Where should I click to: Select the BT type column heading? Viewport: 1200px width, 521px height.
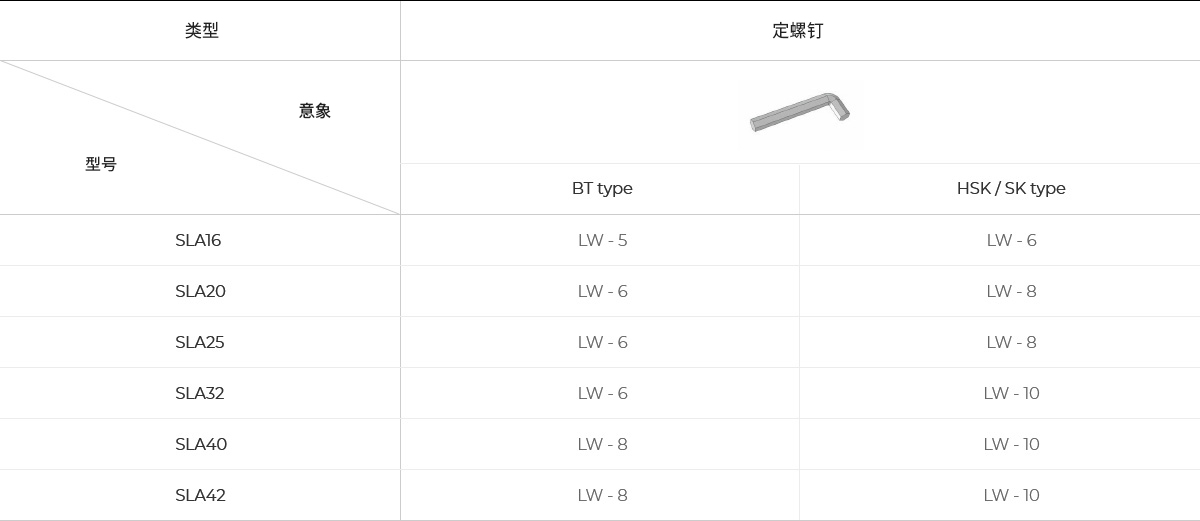click(602, 188)
